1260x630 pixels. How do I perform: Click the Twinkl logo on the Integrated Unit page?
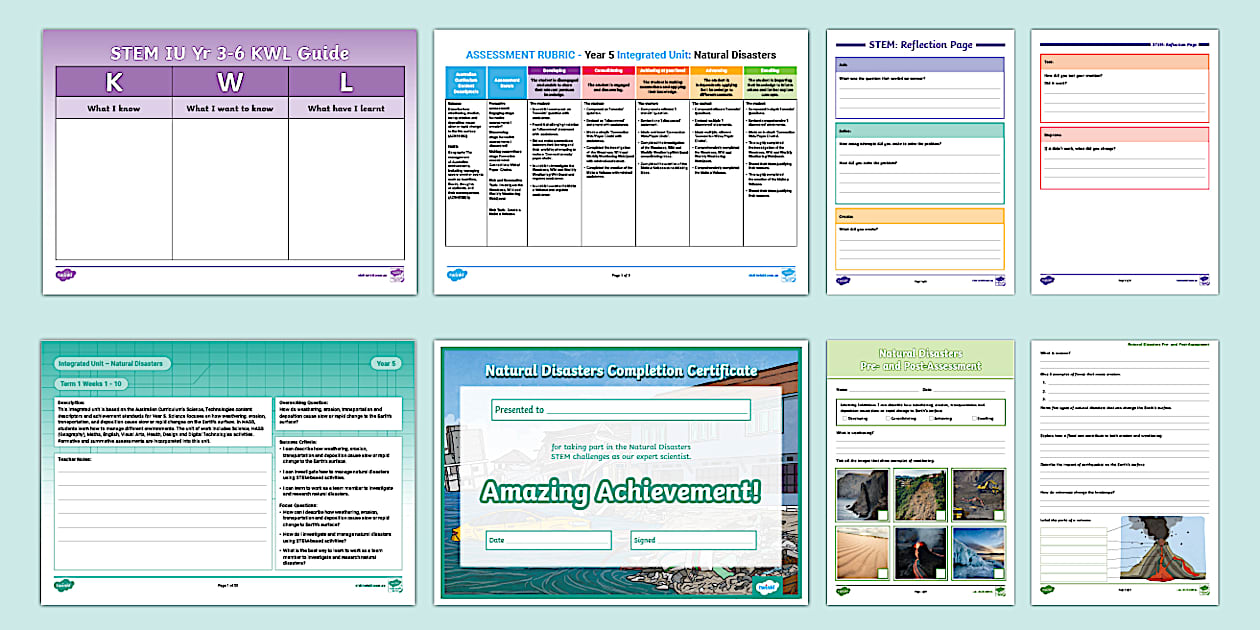pyautogui.click(x=64, y=585)
